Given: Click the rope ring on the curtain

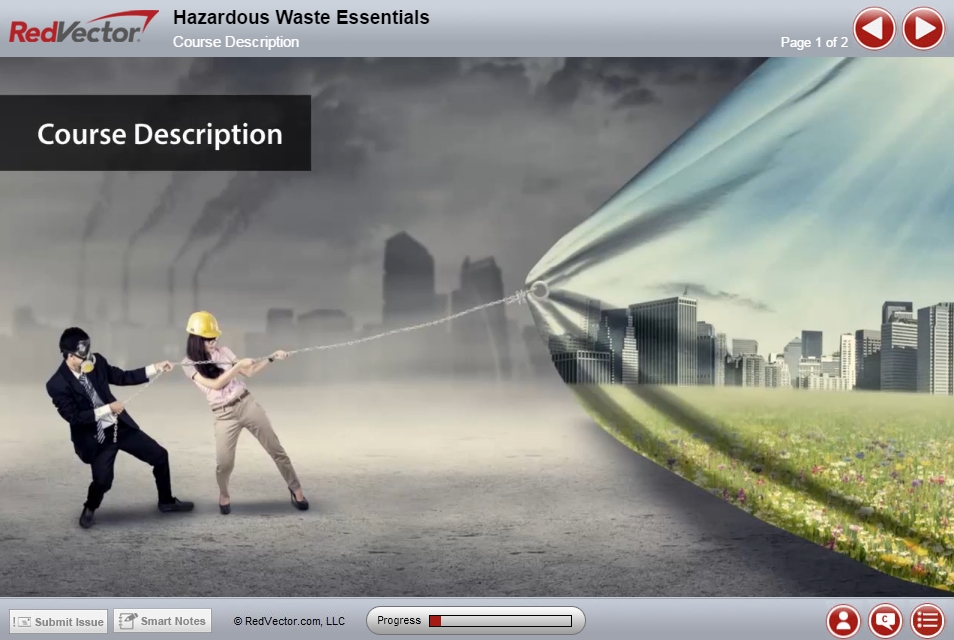Looking at the screenshot, I should tap(539, 290).
